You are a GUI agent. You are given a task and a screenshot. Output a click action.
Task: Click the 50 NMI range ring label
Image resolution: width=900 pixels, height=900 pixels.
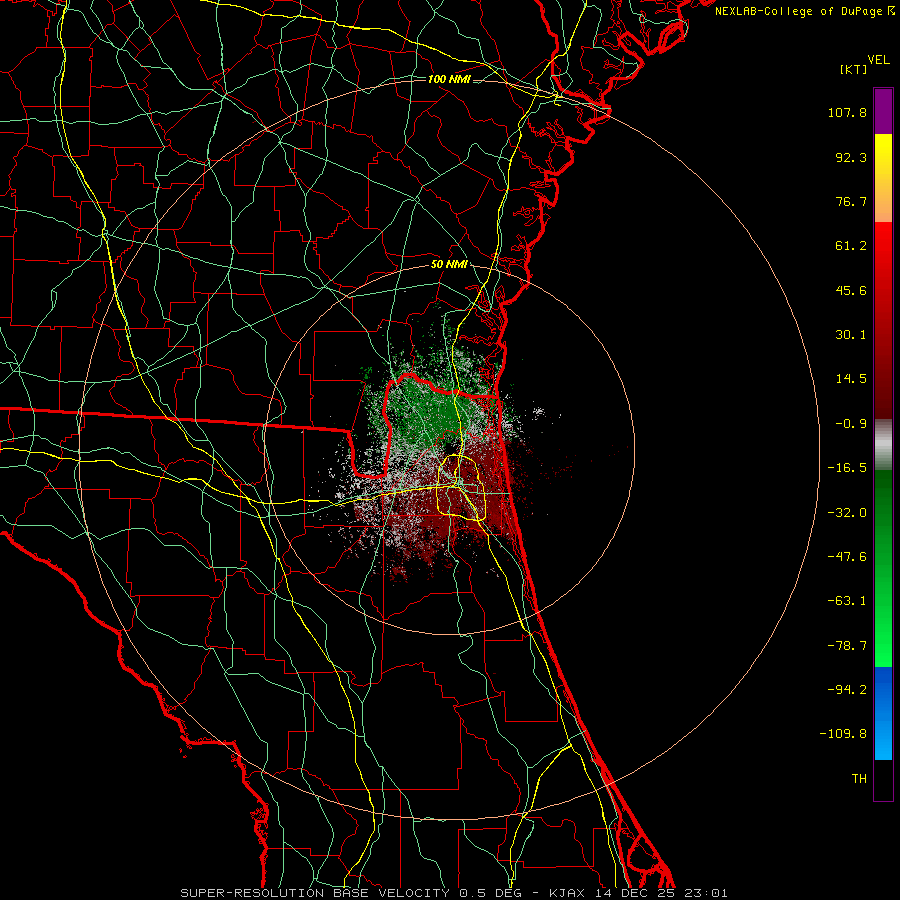[x=449, y=265]
